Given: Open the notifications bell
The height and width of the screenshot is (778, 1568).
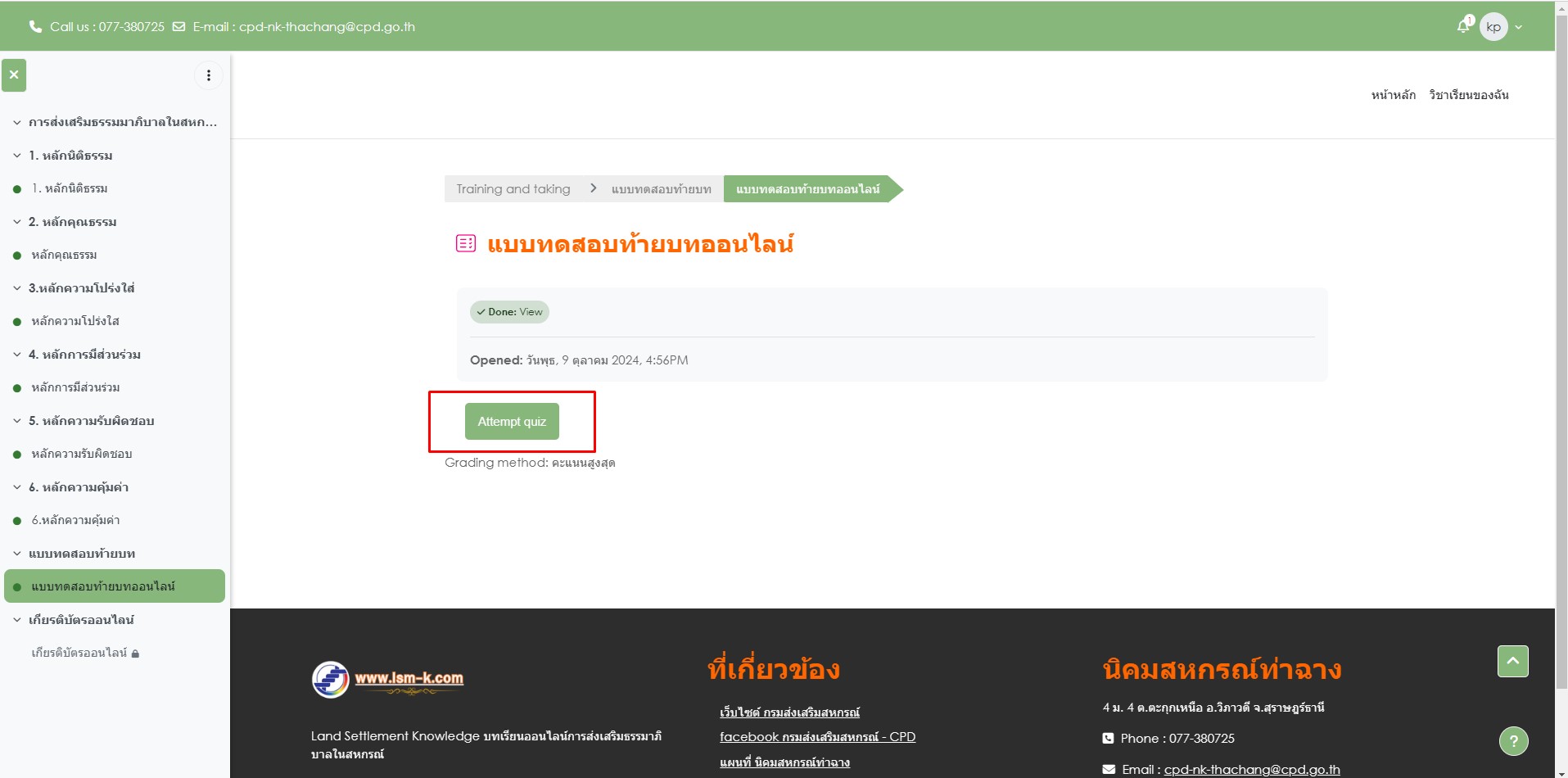Looking at the screenshot, I should coord(1463,26).
